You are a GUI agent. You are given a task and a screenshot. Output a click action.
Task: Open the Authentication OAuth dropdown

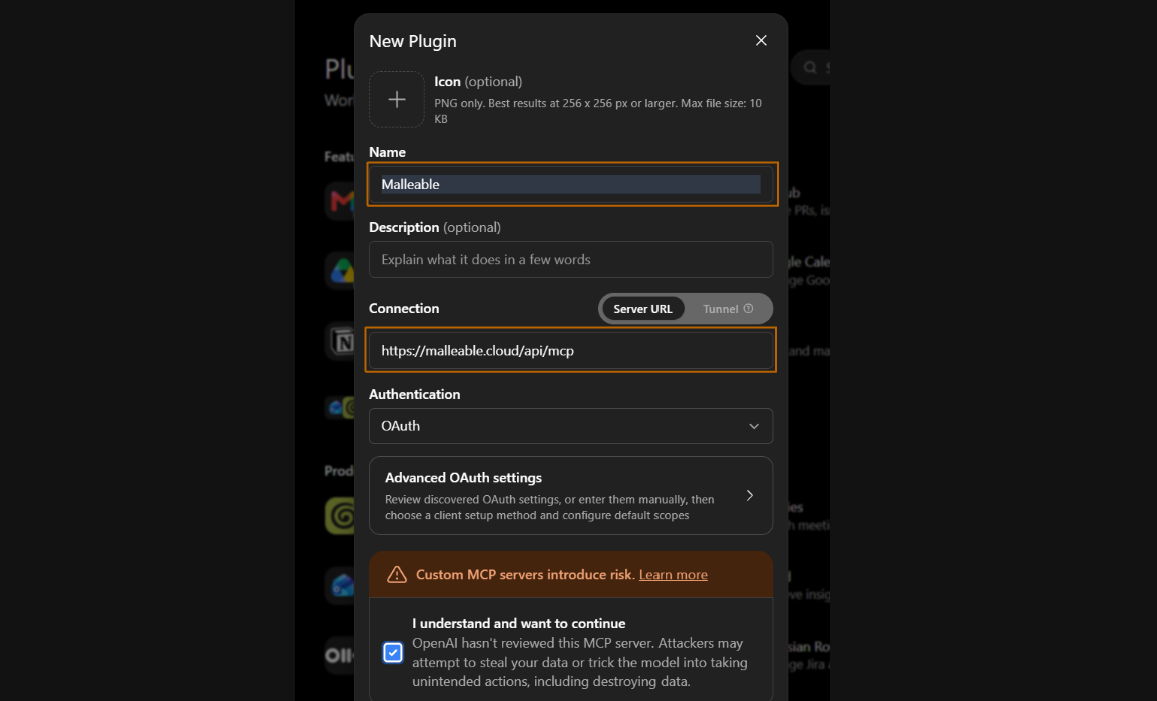pyautogui.click(x=571, y=426)
